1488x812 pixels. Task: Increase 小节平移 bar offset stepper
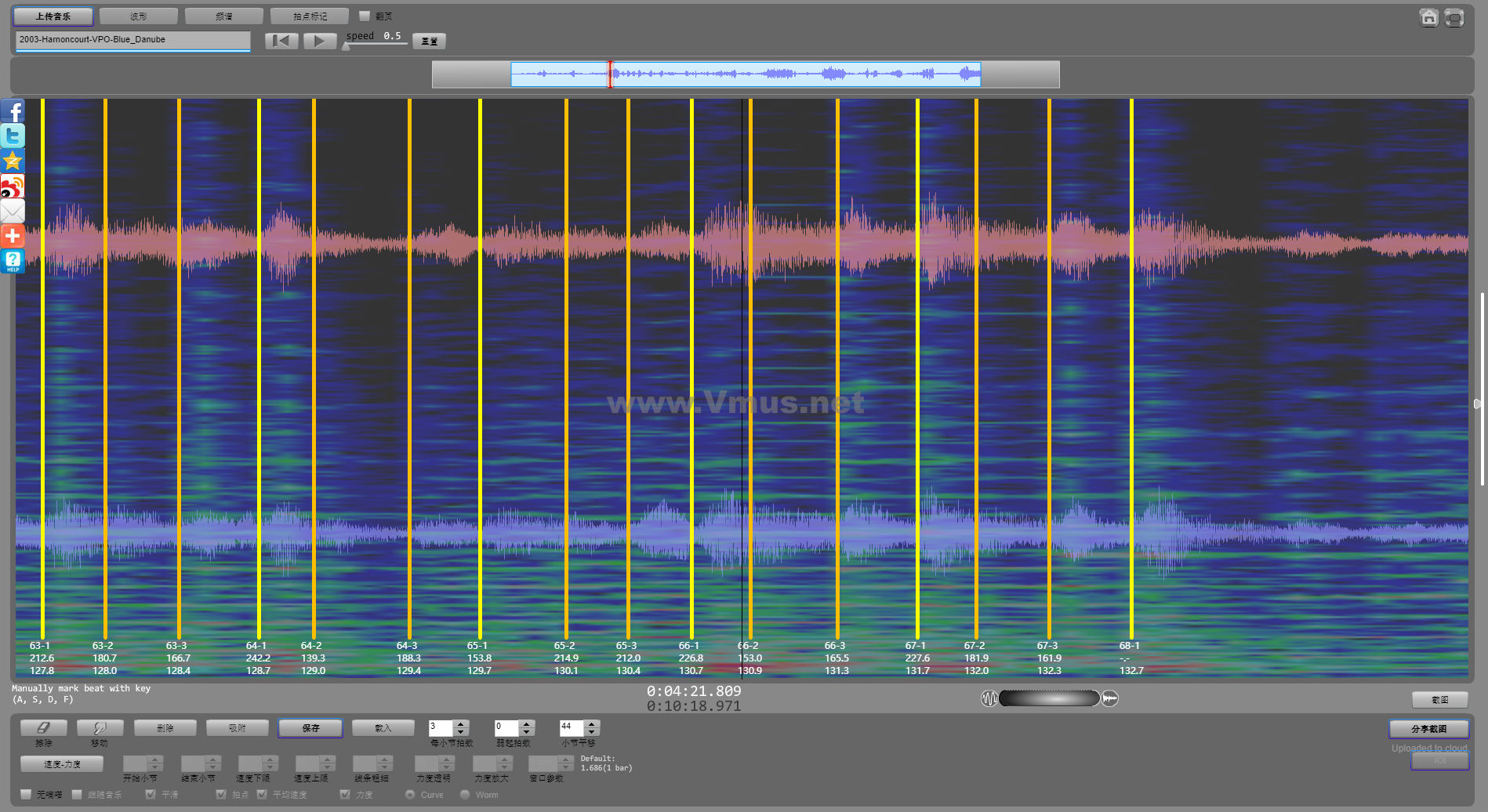(592, 724)
